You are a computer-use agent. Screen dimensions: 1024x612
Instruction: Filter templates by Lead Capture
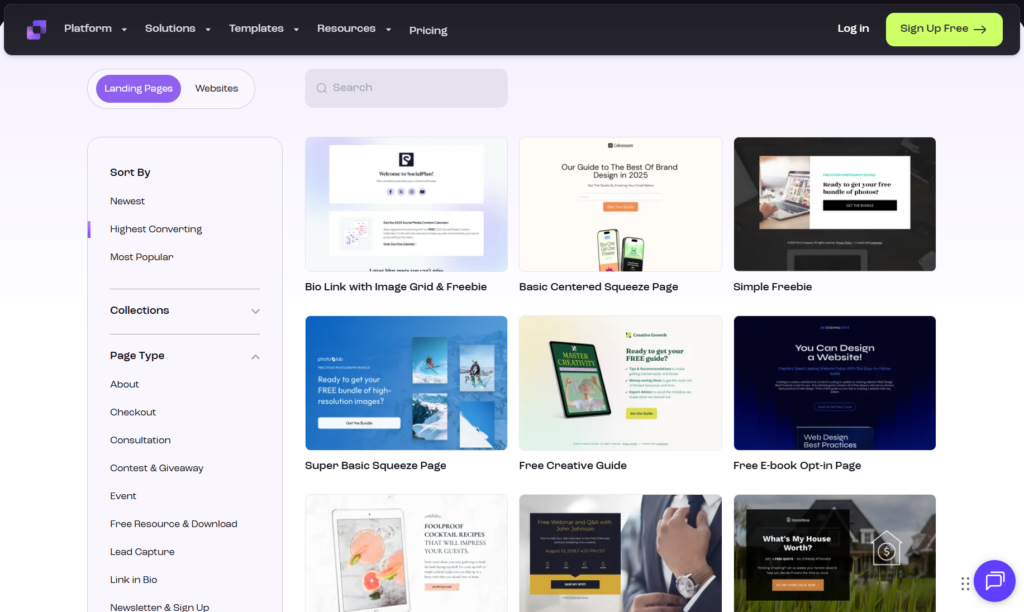point(142,551)
